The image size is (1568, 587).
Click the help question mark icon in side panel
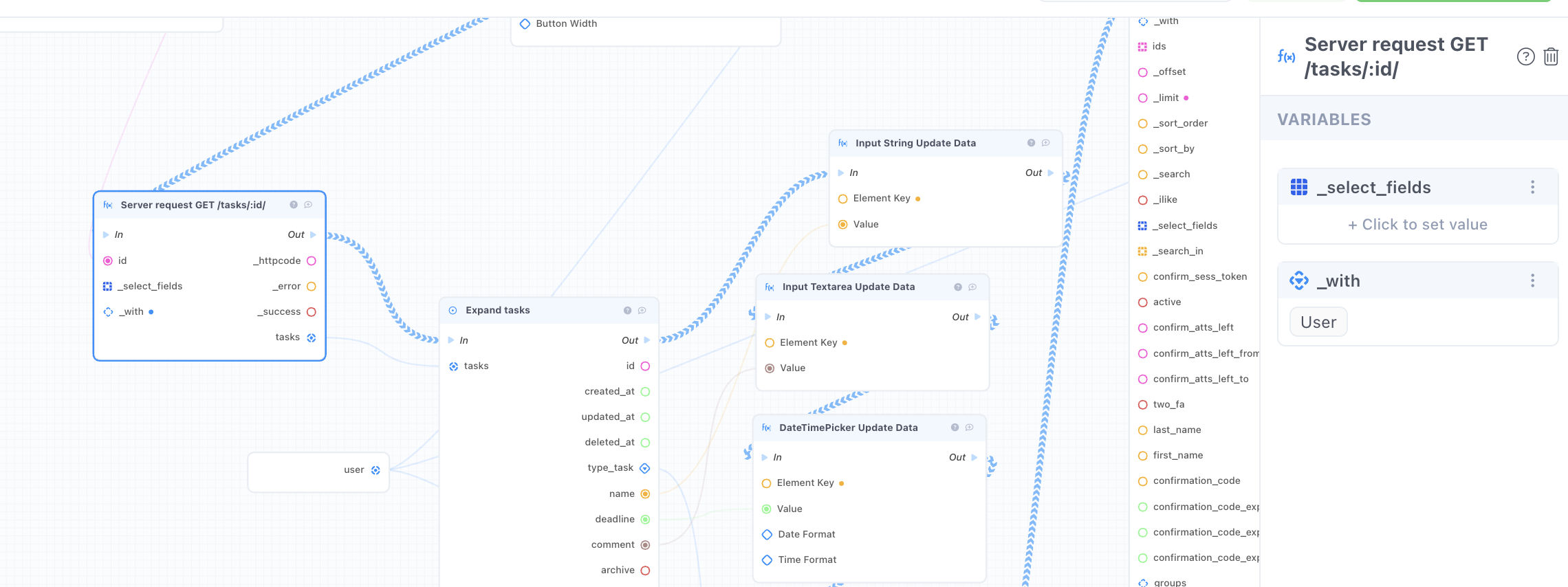tap(1525, 56)
